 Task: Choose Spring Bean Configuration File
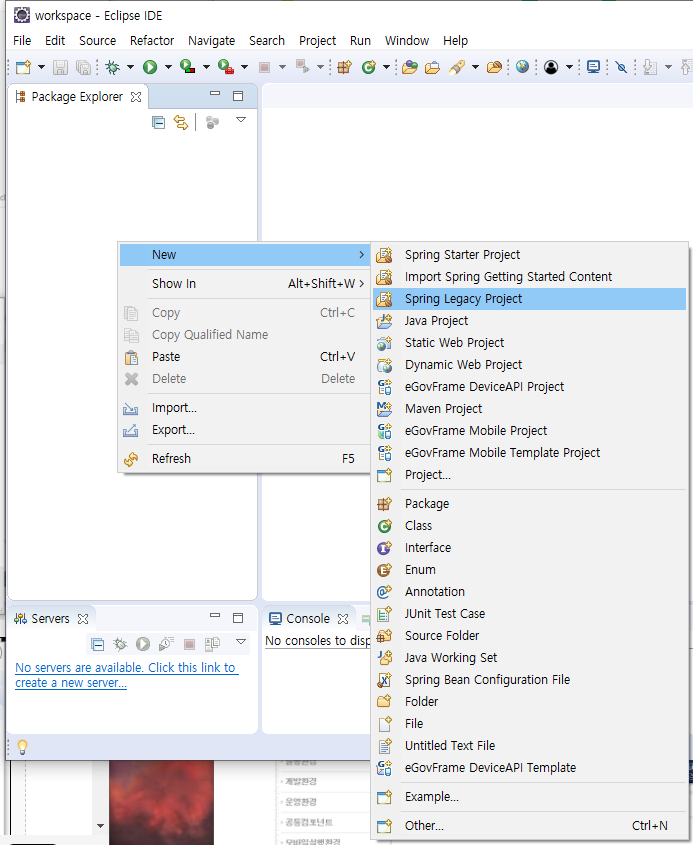coord(529,680)
